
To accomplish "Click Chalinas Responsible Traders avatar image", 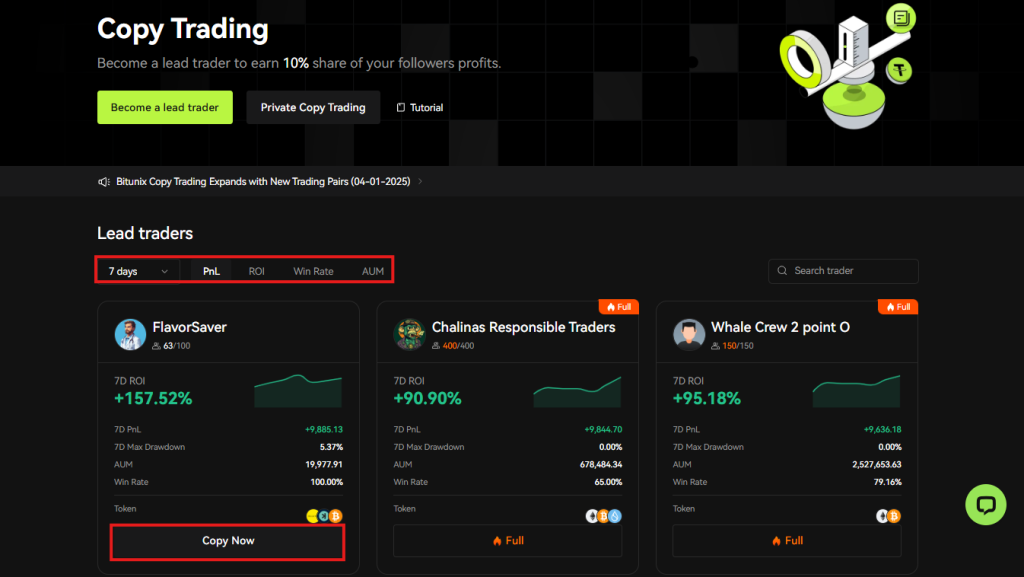I will coord(410,332).
